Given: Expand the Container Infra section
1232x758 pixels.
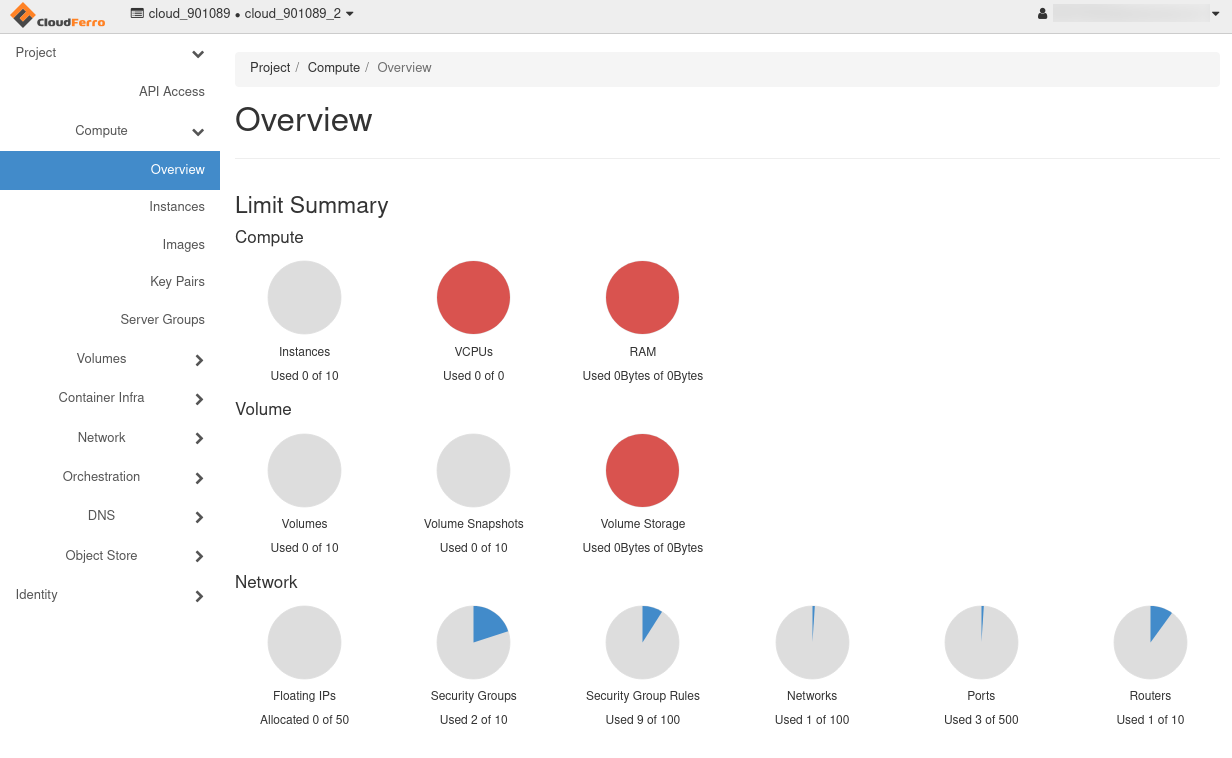Looking at the screenshot, I should [x=199, y=399].
